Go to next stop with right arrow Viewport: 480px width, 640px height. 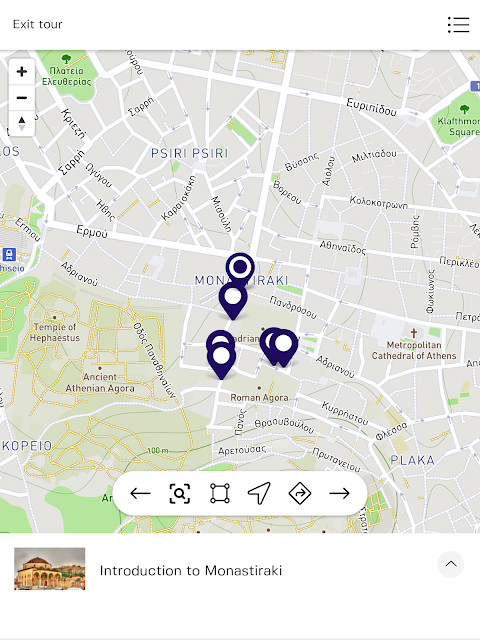[x=339, y=493]
